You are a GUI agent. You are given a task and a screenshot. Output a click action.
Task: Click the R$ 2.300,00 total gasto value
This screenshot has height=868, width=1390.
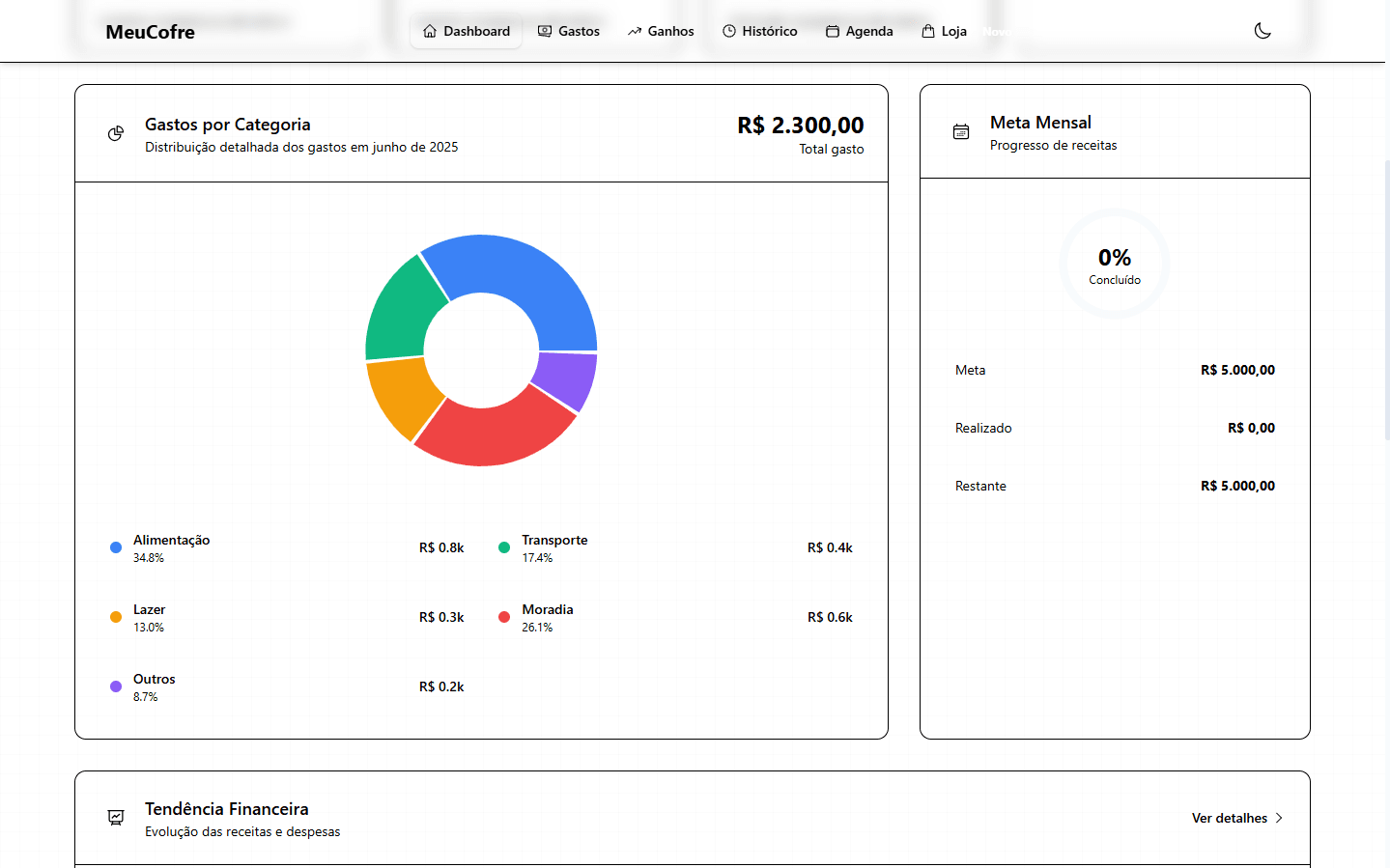tap(801, 126)
